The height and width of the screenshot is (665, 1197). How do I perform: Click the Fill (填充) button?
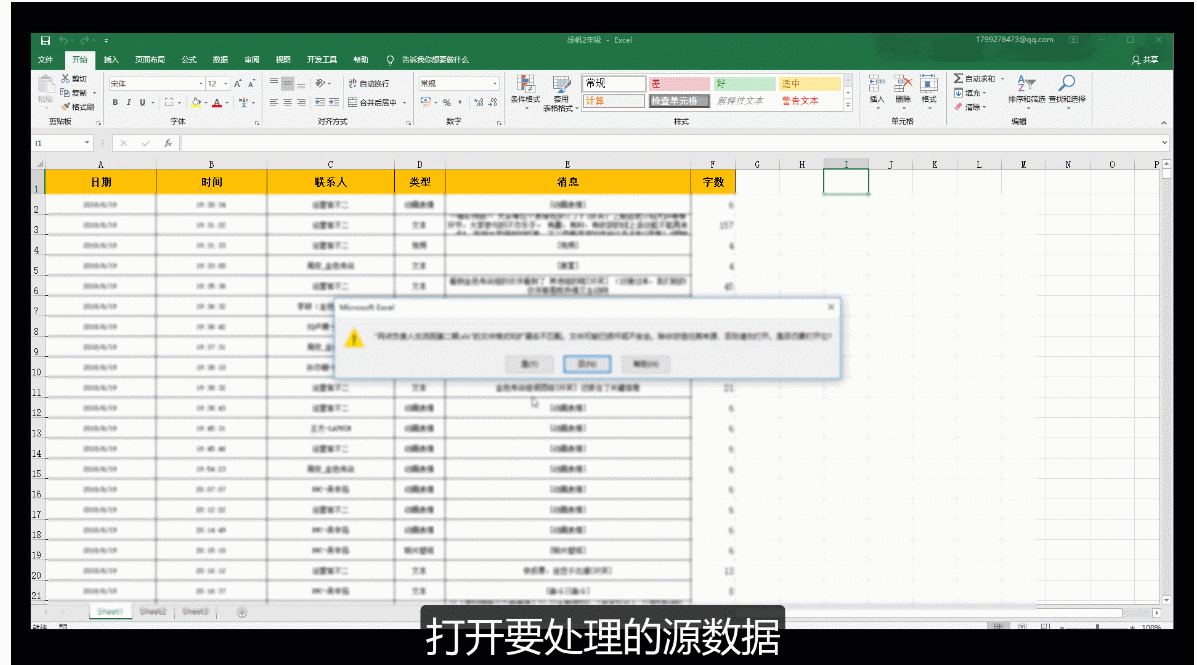[970, 93]
